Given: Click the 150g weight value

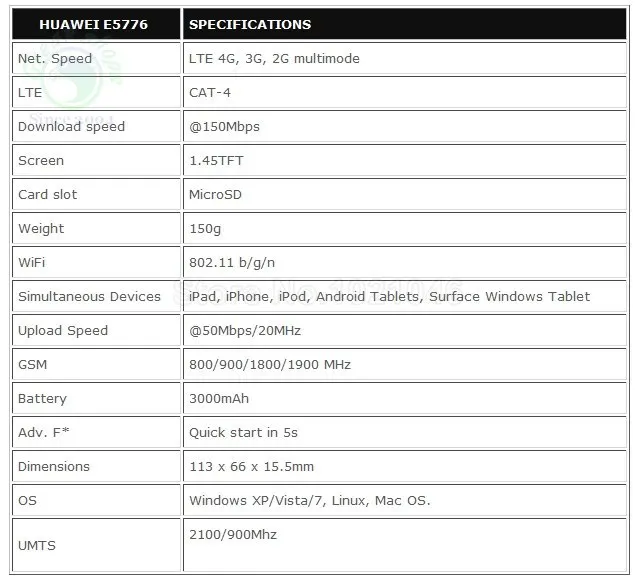Looking at the screenshot, I should [205, 229].
